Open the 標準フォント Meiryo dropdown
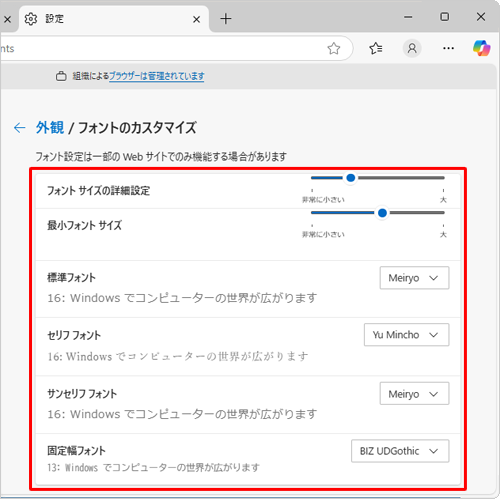This screenshot has height=499, width=500. pos(414,278)
